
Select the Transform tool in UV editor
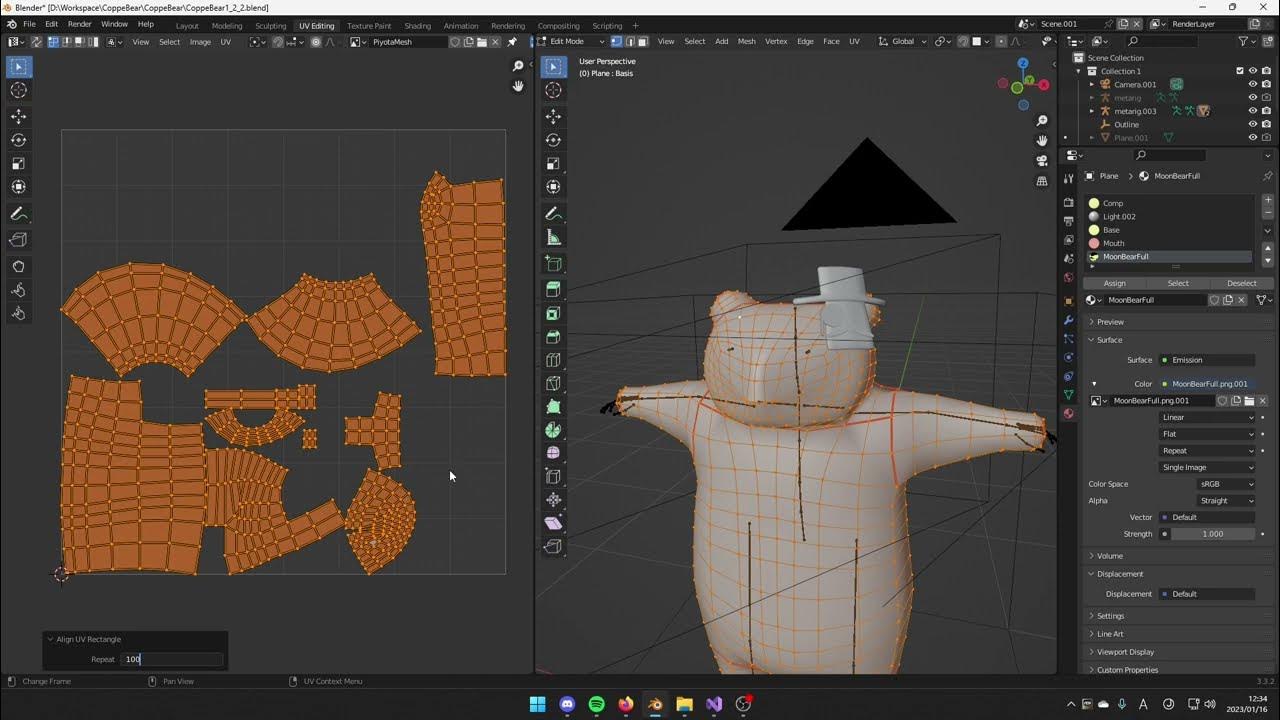[19, 187]
